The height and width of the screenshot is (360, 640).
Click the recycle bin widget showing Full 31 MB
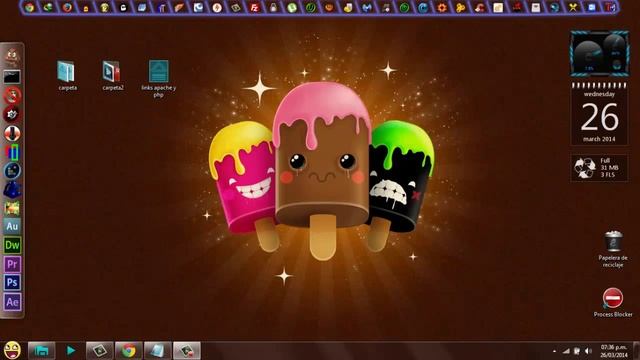(x=599, y=168)
